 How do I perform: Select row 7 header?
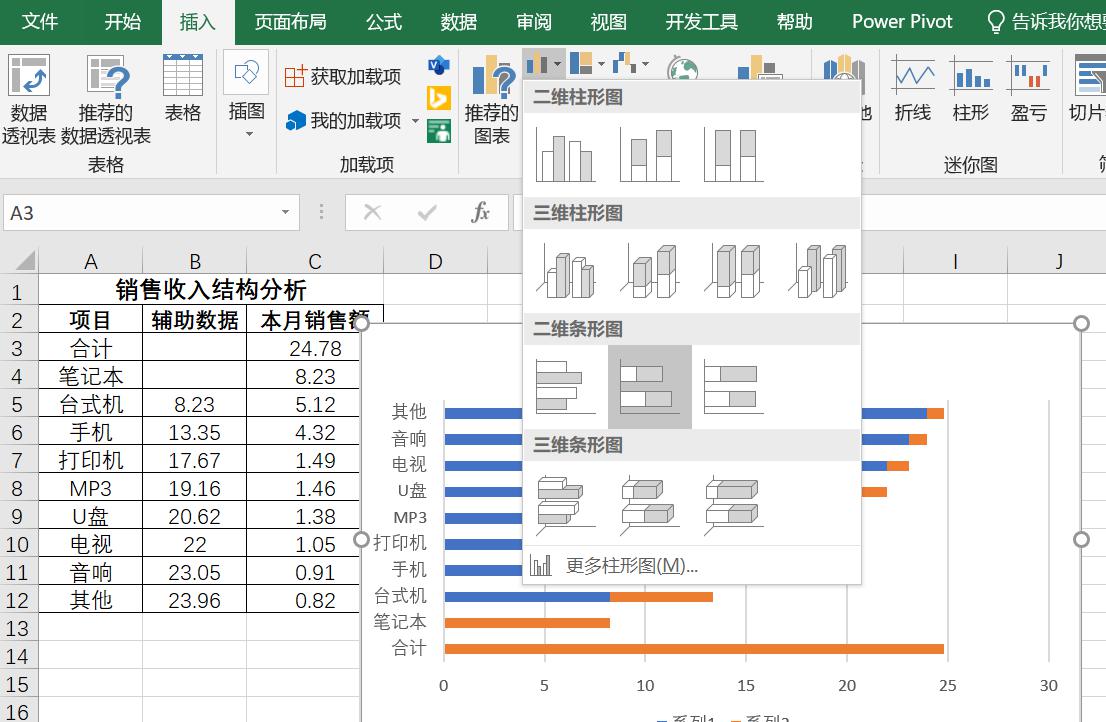point(17,460)
